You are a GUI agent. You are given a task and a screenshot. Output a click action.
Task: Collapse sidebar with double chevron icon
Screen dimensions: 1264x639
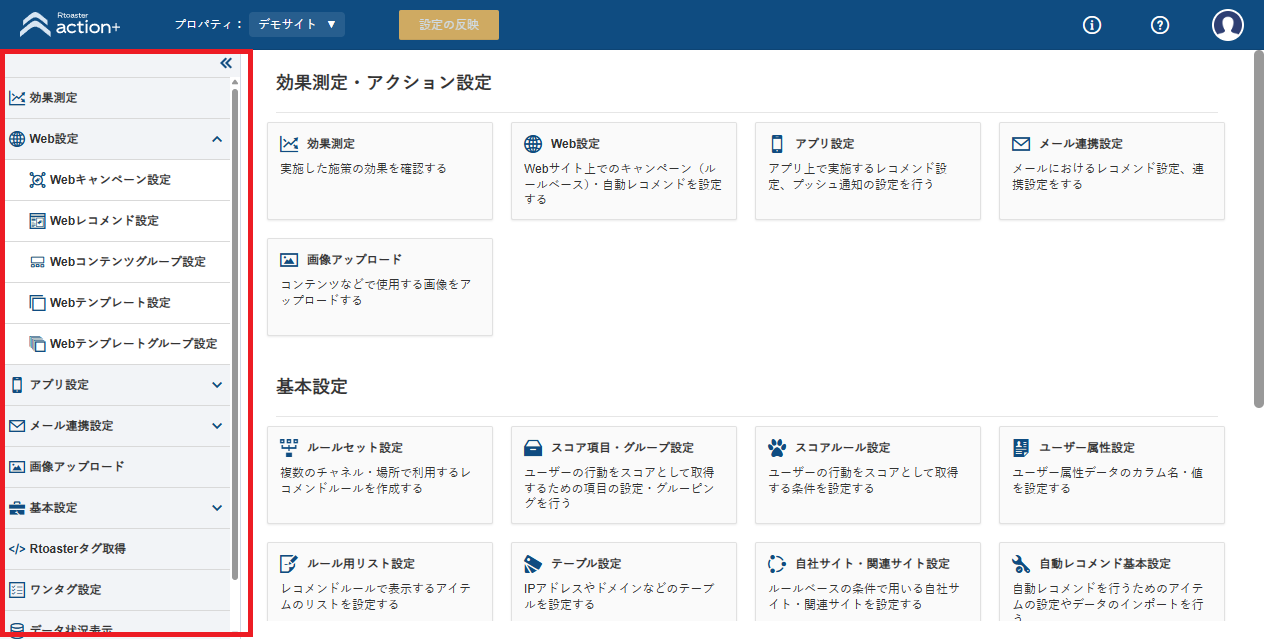[x=226, y=63]
